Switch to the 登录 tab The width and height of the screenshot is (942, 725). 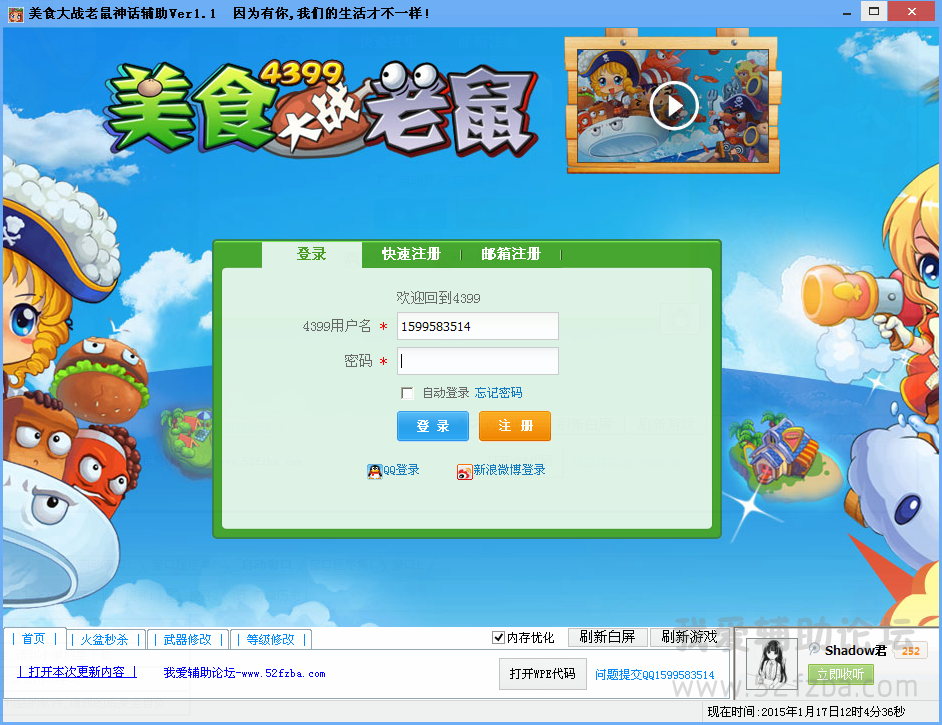(x=311, y=254)
